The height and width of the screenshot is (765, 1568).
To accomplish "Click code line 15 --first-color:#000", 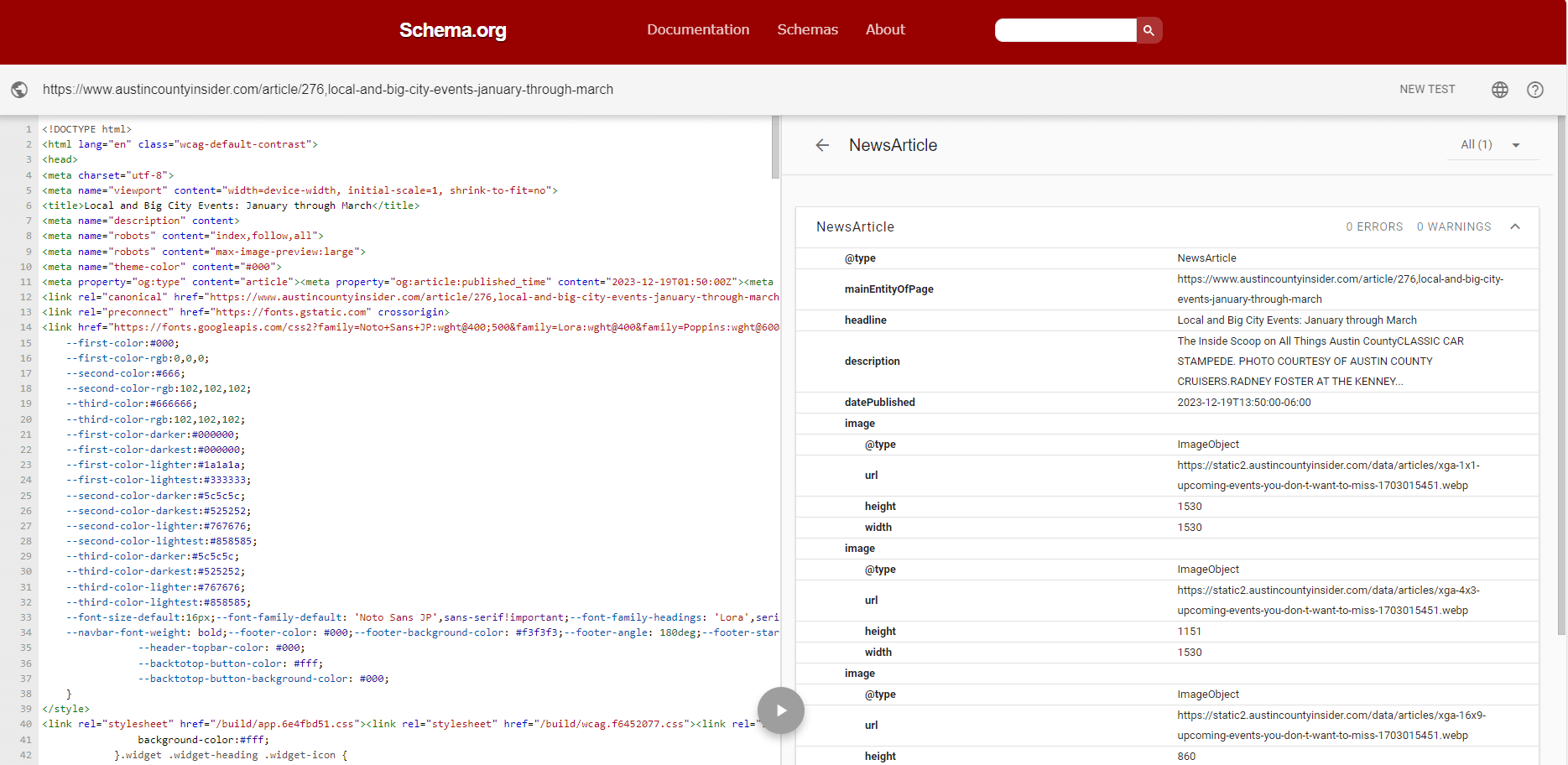I will click(x=122, y=343).
